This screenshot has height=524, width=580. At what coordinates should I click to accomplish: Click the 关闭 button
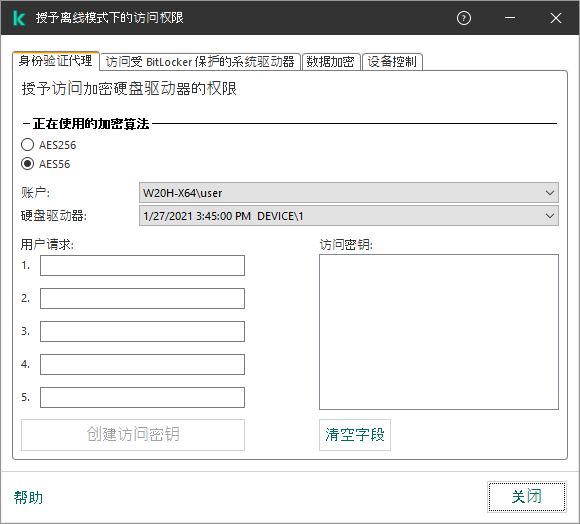[527, 497]
